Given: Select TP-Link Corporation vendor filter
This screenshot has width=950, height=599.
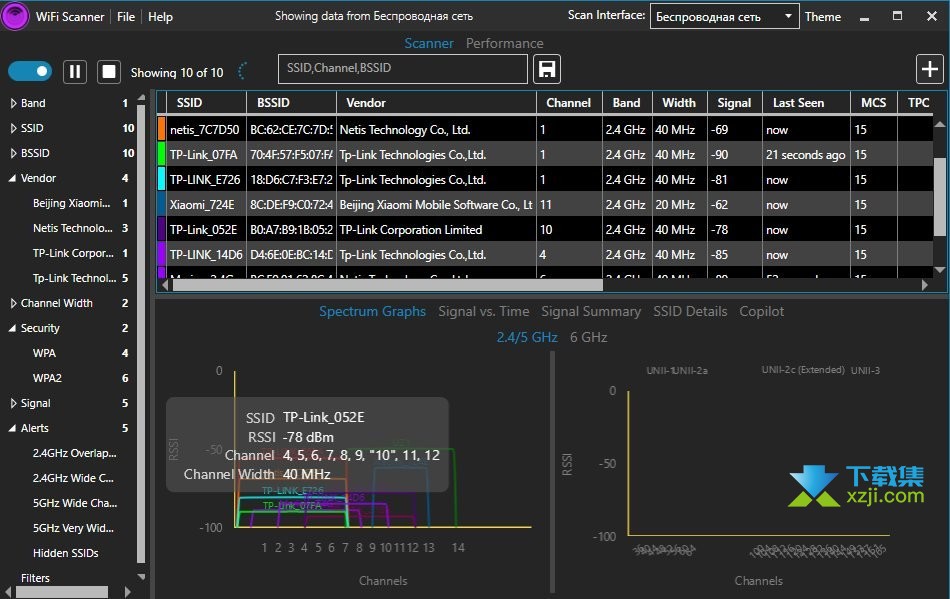Looking at the screenshot, I should coord(73,253).
